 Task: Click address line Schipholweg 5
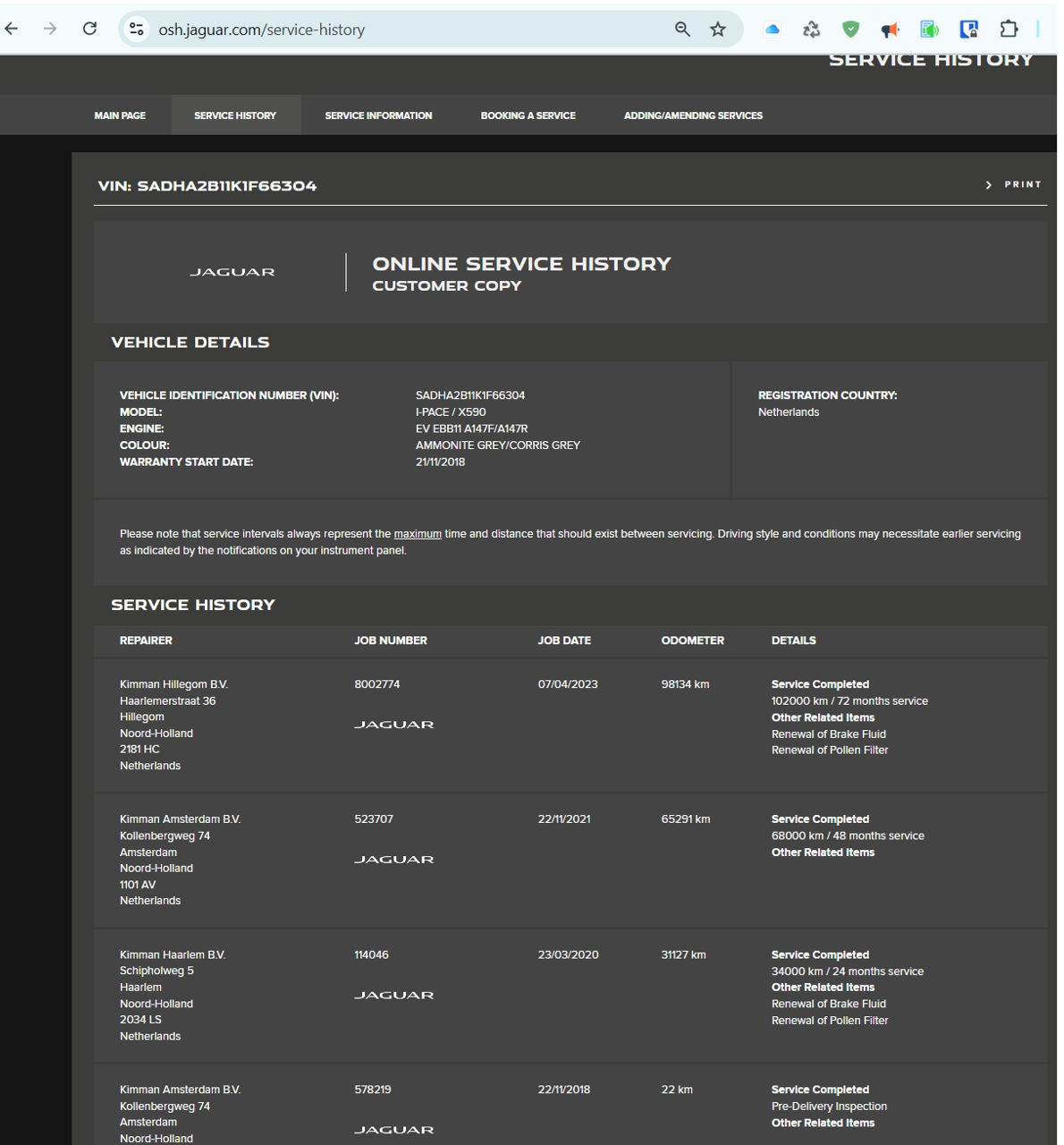point(156,971)
